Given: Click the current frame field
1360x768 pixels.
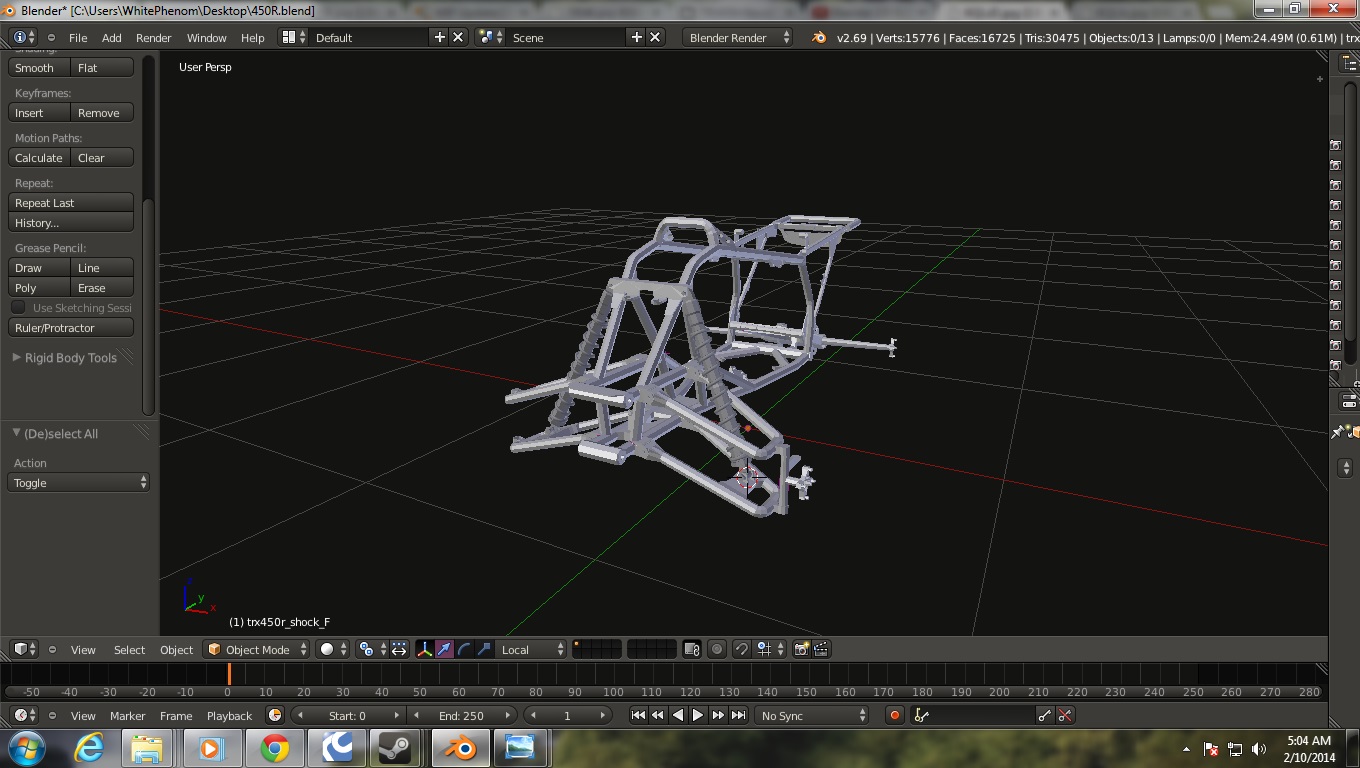Looking at the screenshot, I should coord(567,715).
